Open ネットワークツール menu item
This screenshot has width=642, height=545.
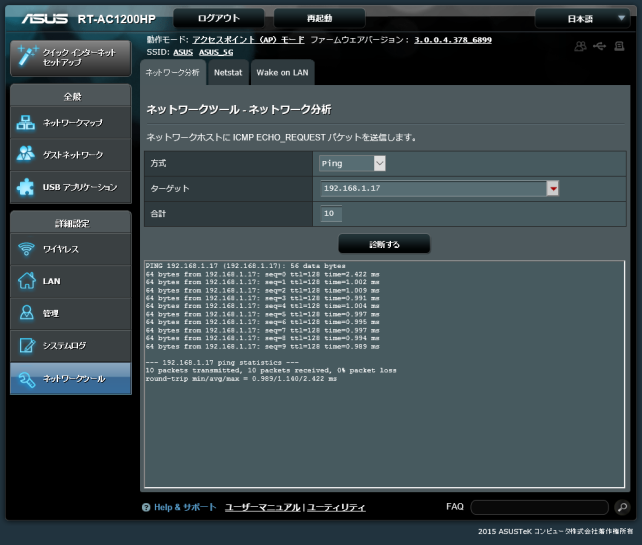70,379
